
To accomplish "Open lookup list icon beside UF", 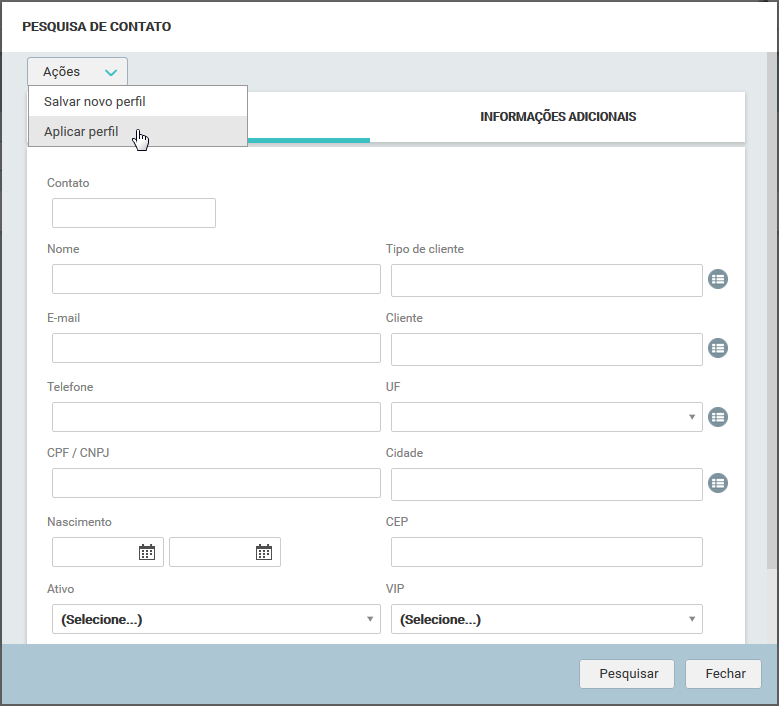I will (x=718, y=417).
